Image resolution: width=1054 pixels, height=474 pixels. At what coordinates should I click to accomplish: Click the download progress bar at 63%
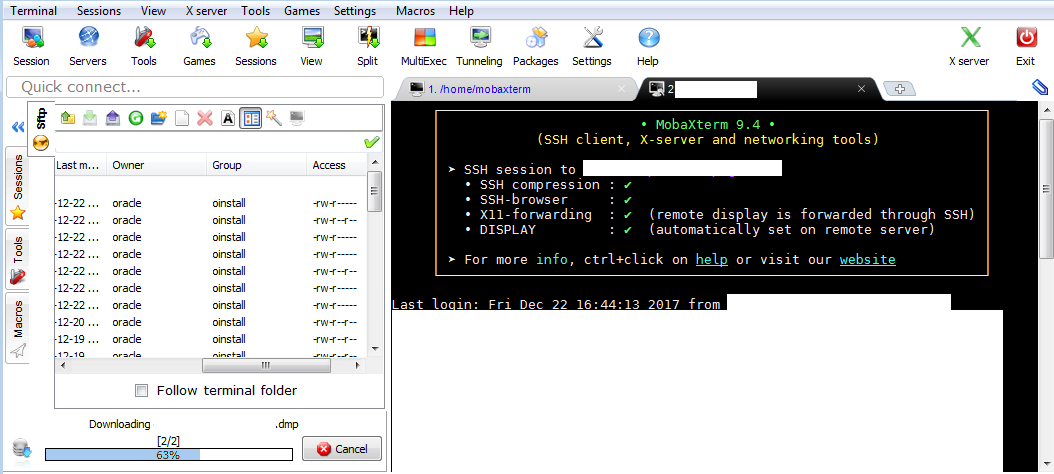(169, 455)
